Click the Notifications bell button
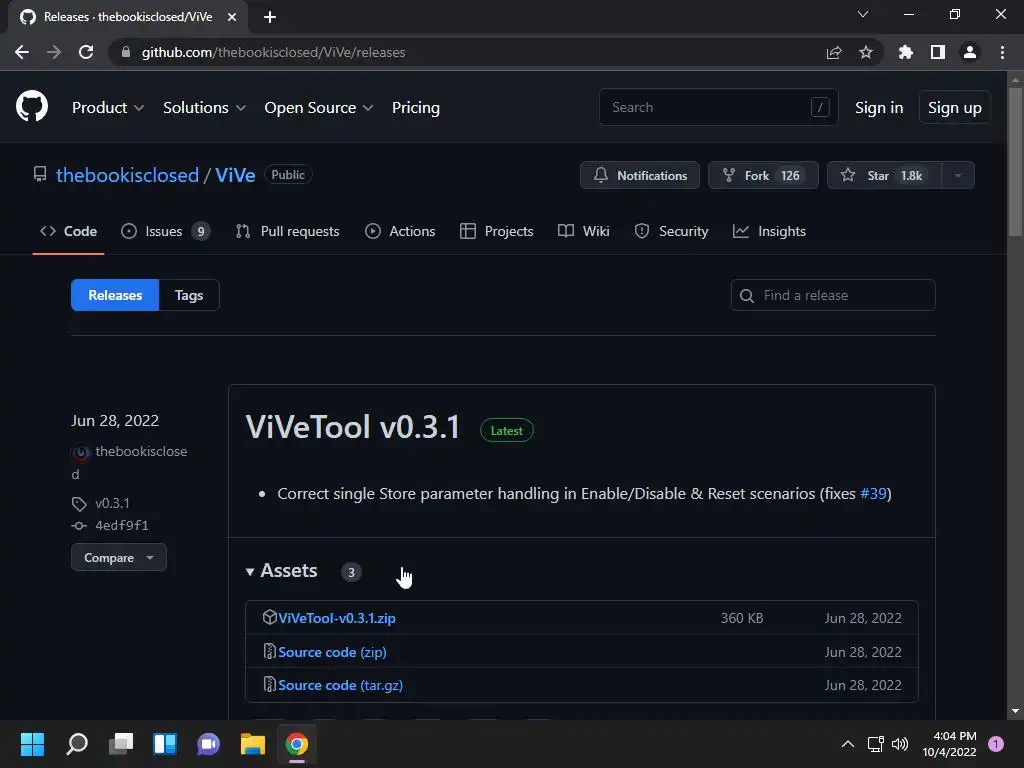Screen dimensions: 1024x768 (639, 175)
